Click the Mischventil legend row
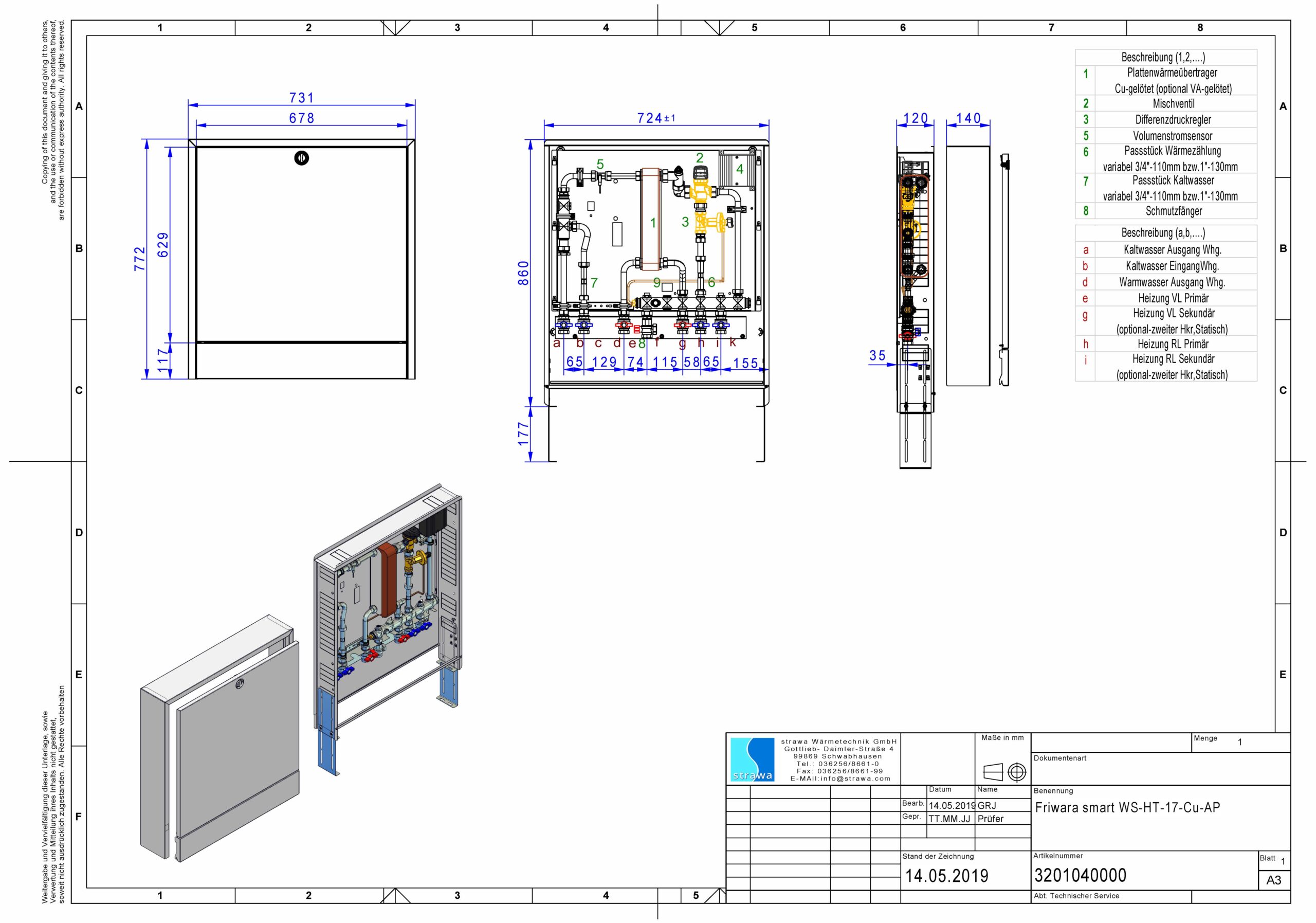 coord(1173,104)
